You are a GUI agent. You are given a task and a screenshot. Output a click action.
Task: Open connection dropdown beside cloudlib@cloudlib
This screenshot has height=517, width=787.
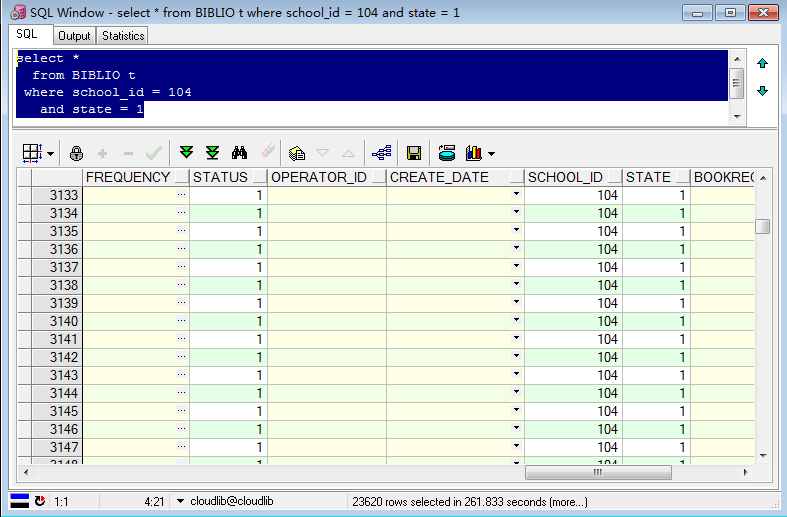[x=180, y=501]
